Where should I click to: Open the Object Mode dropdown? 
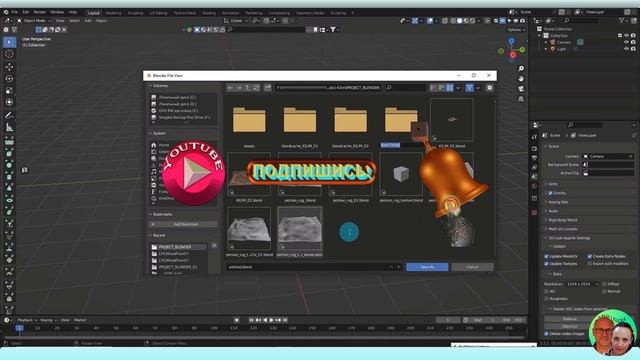pyautogui.click(x=34, y=20)
